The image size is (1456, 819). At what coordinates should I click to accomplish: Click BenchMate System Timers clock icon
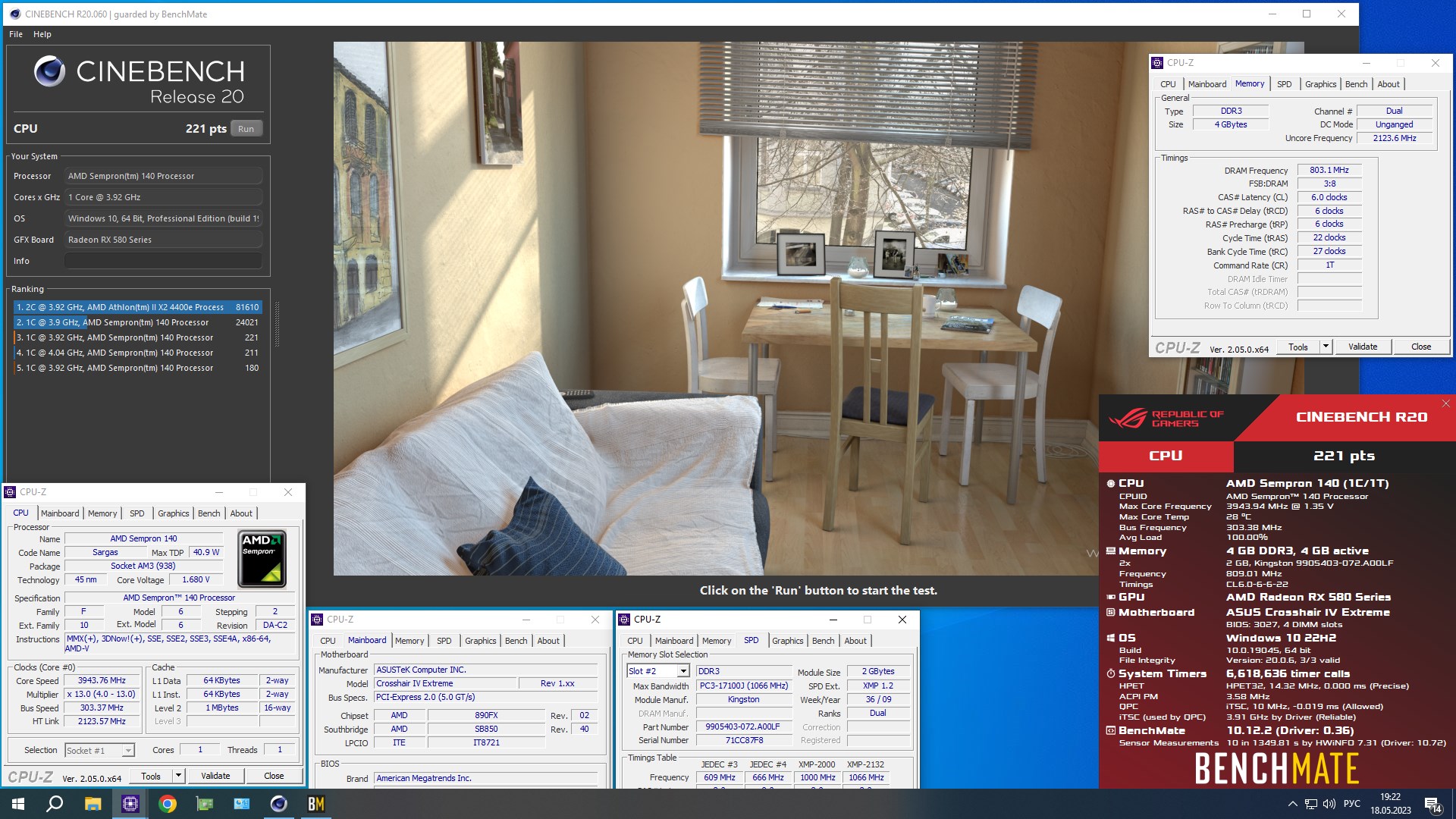[x=1110, y=673]
